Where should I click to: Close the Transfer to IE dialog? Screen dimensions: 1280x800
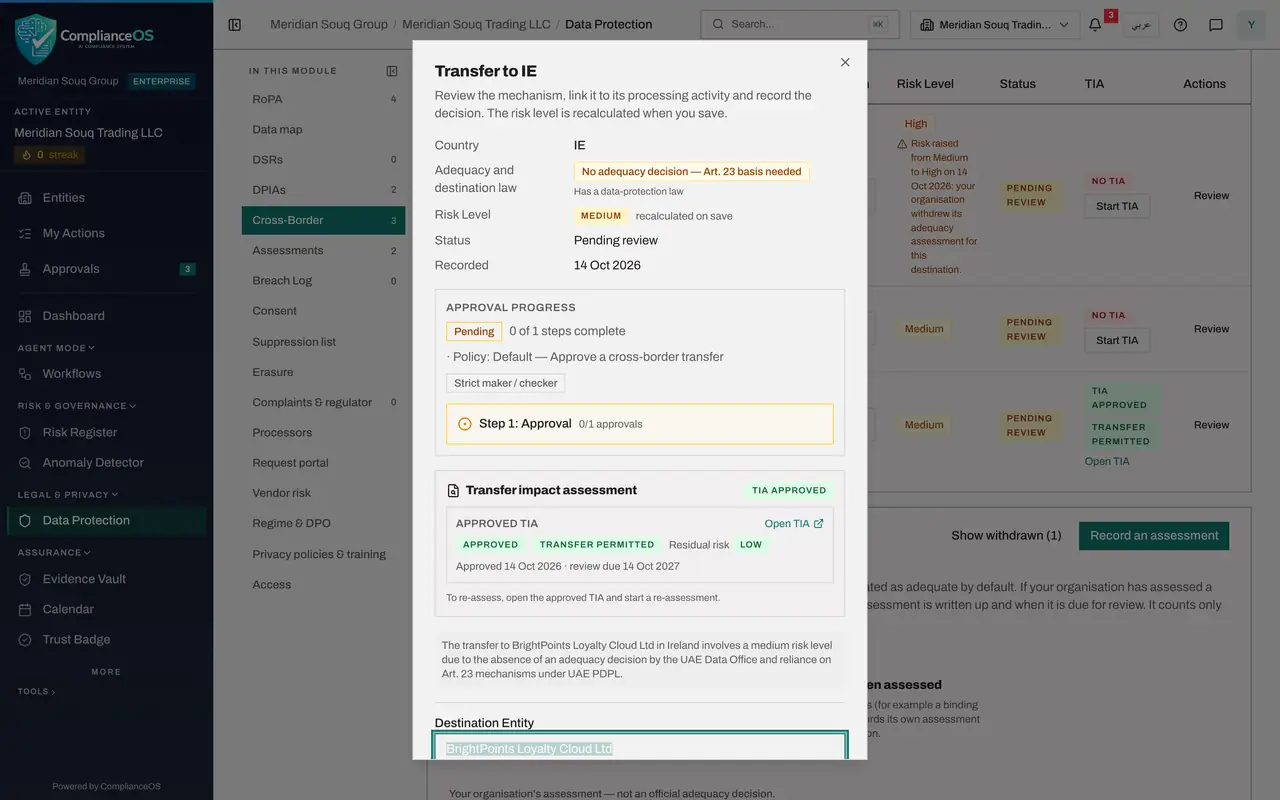coord(845,62)
